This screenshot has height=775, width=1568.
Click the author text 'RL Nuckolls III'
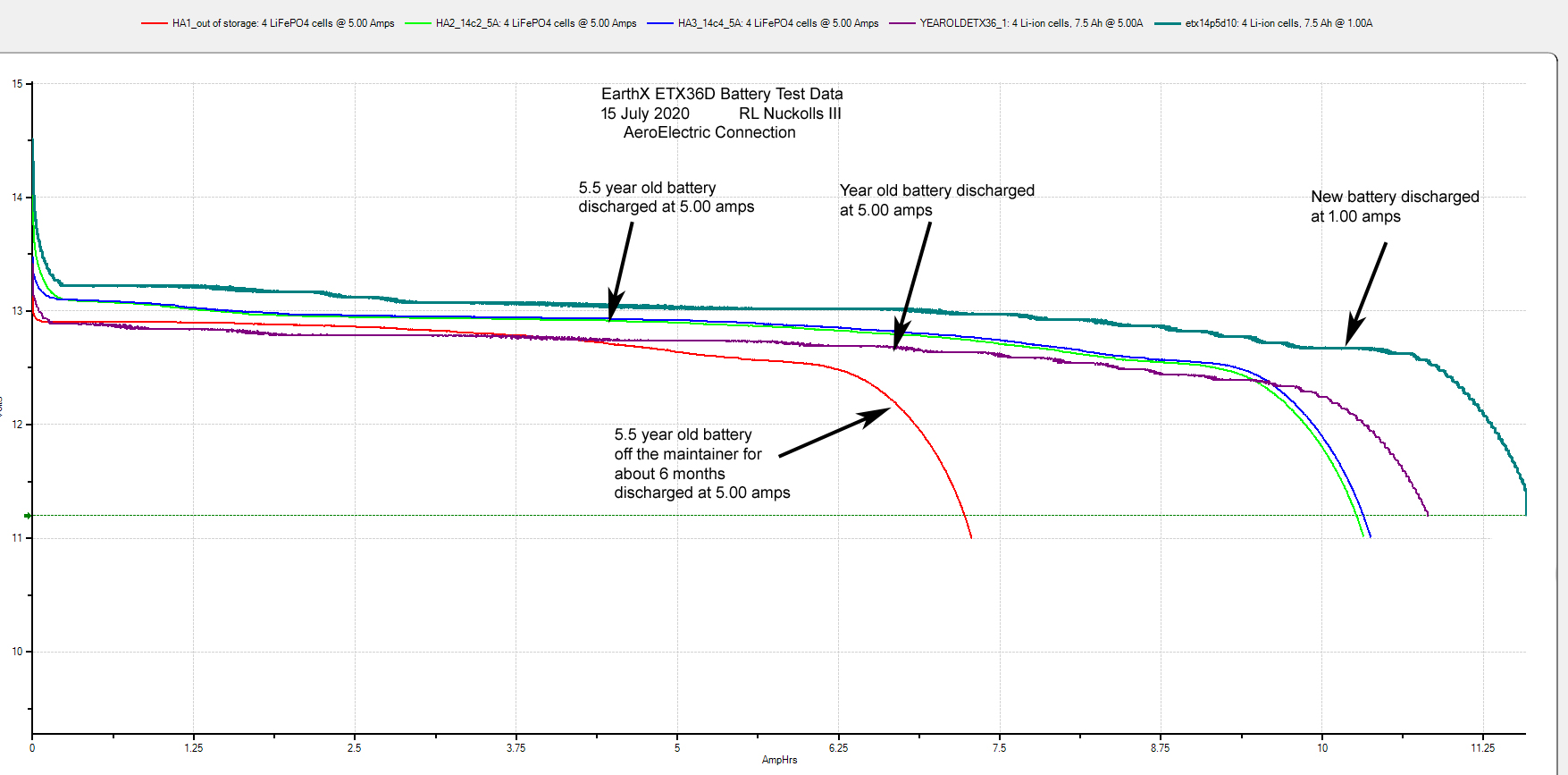(x=790, y=114)
